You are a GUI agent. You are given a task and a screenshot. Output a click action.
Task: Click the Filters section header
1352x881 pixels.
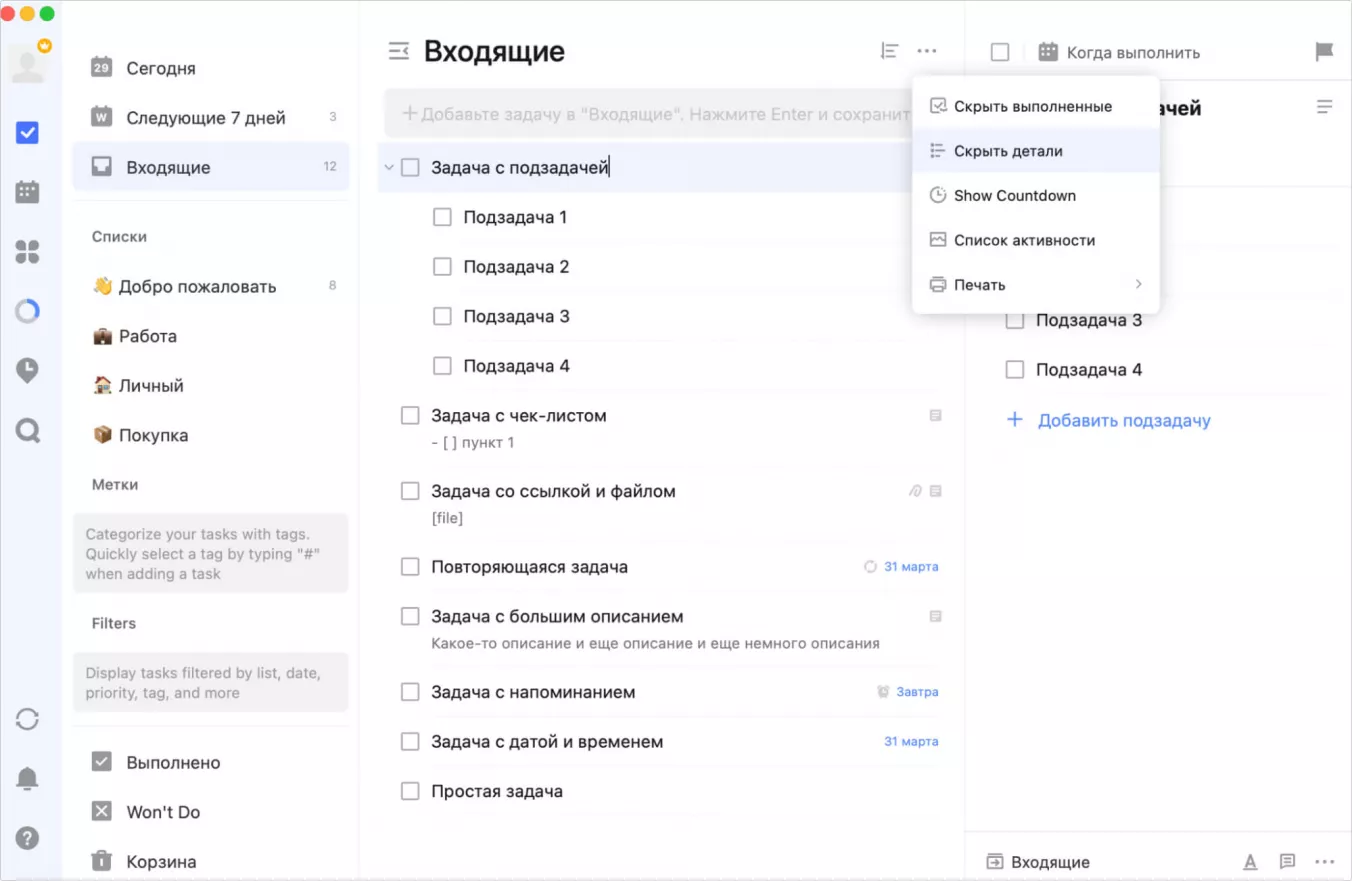click(114, 624)
